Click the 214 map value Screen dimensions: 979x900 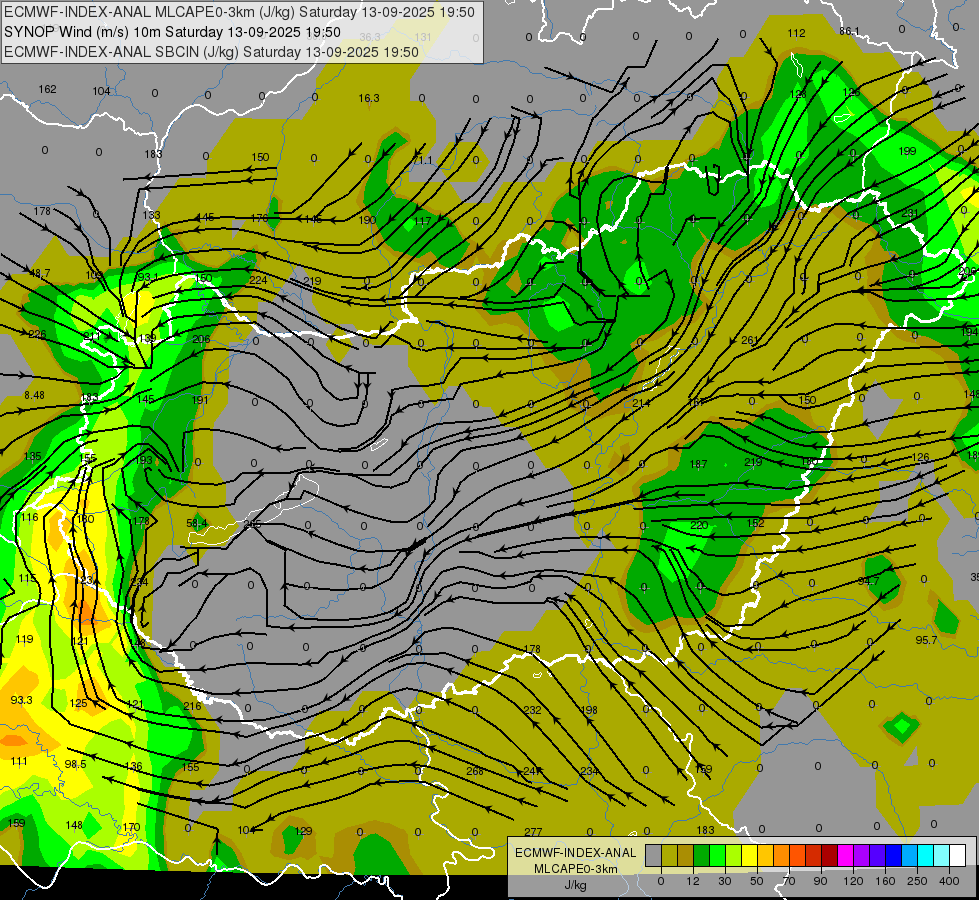pyautogui.click(x=641, y=403)
